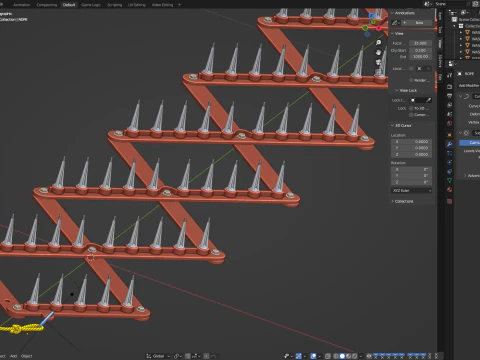Open the Output properties tab icon
The width and height of the screenshot is (480, 360).
pyautogui.click(x=449, y=96)
